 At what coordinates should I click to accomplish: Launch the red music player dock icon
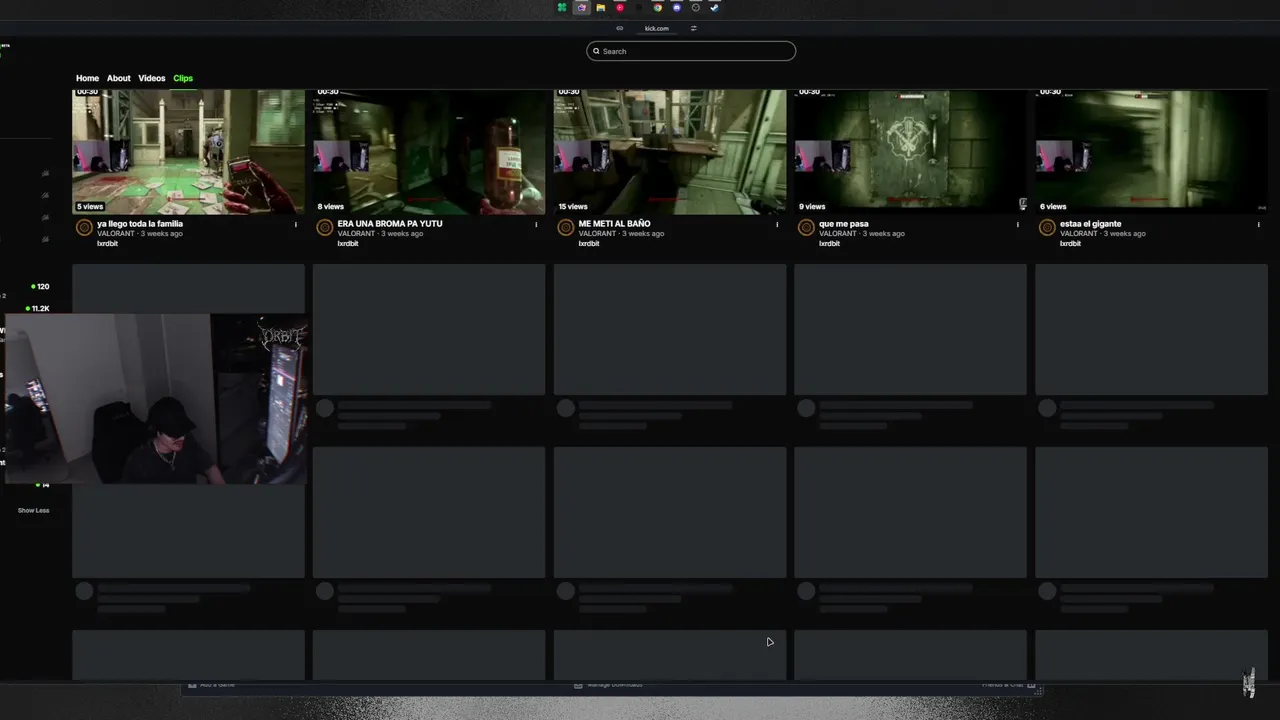tap(620, 8)
